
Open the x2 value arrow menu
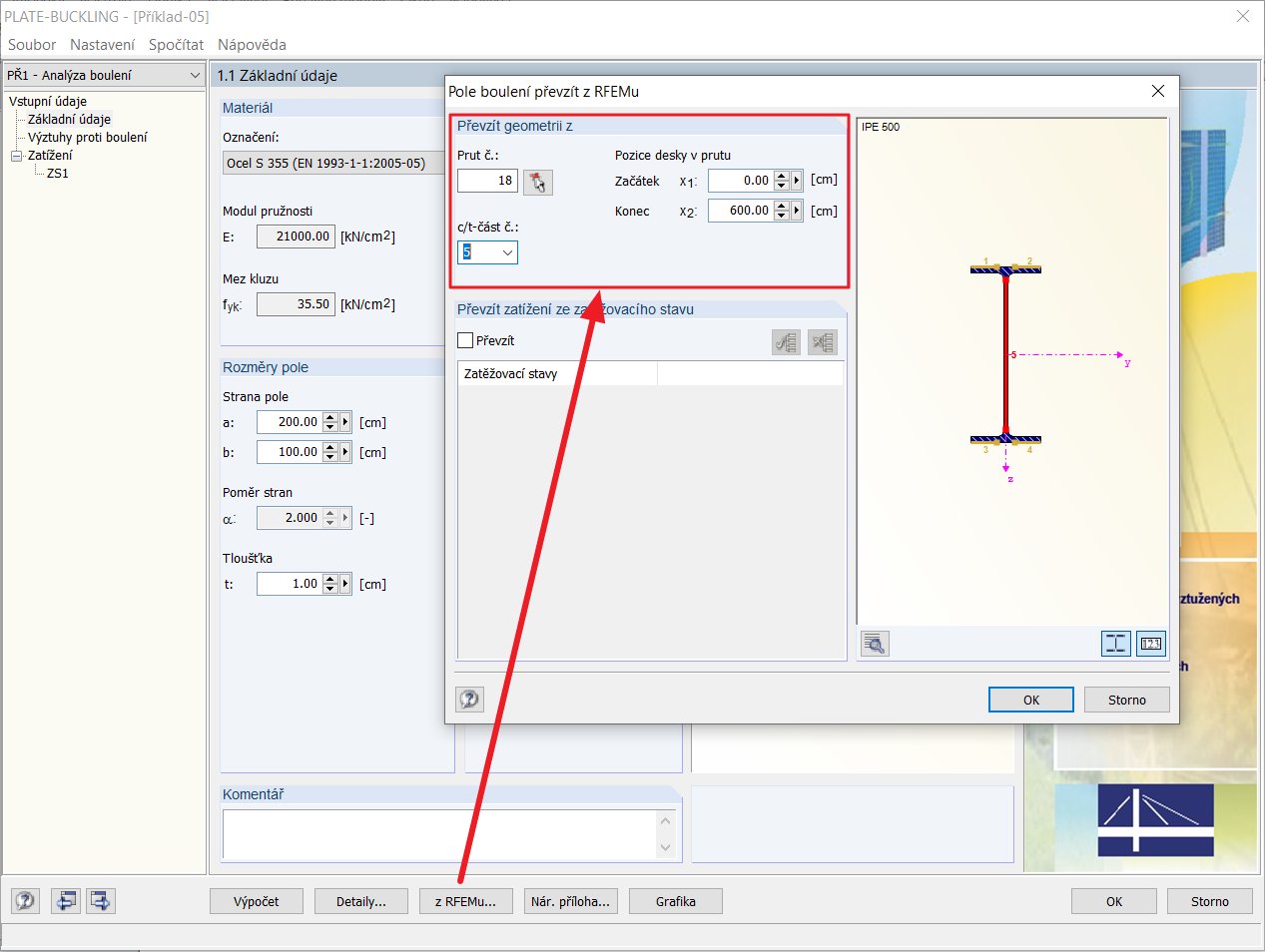click(x=796, y=211)
